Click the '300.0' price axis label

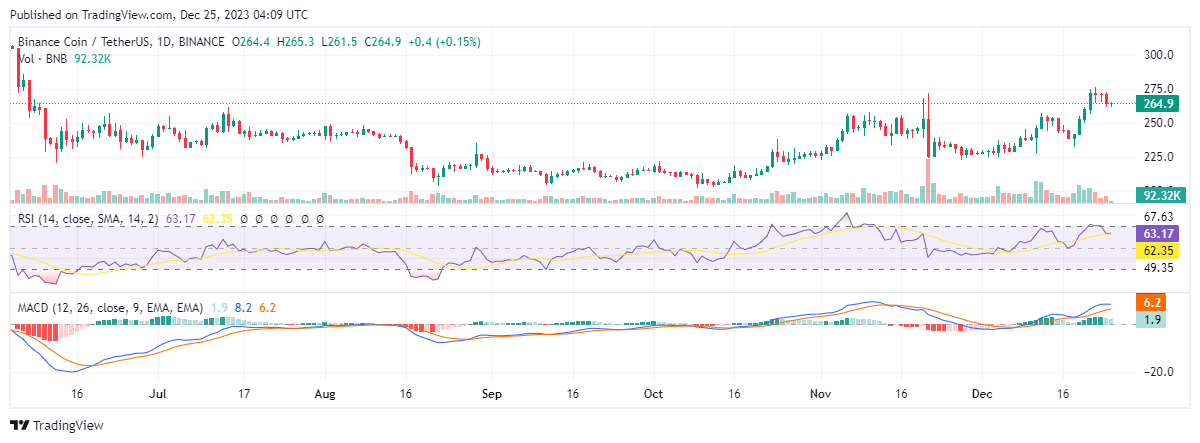click(x=1159, y=54)
